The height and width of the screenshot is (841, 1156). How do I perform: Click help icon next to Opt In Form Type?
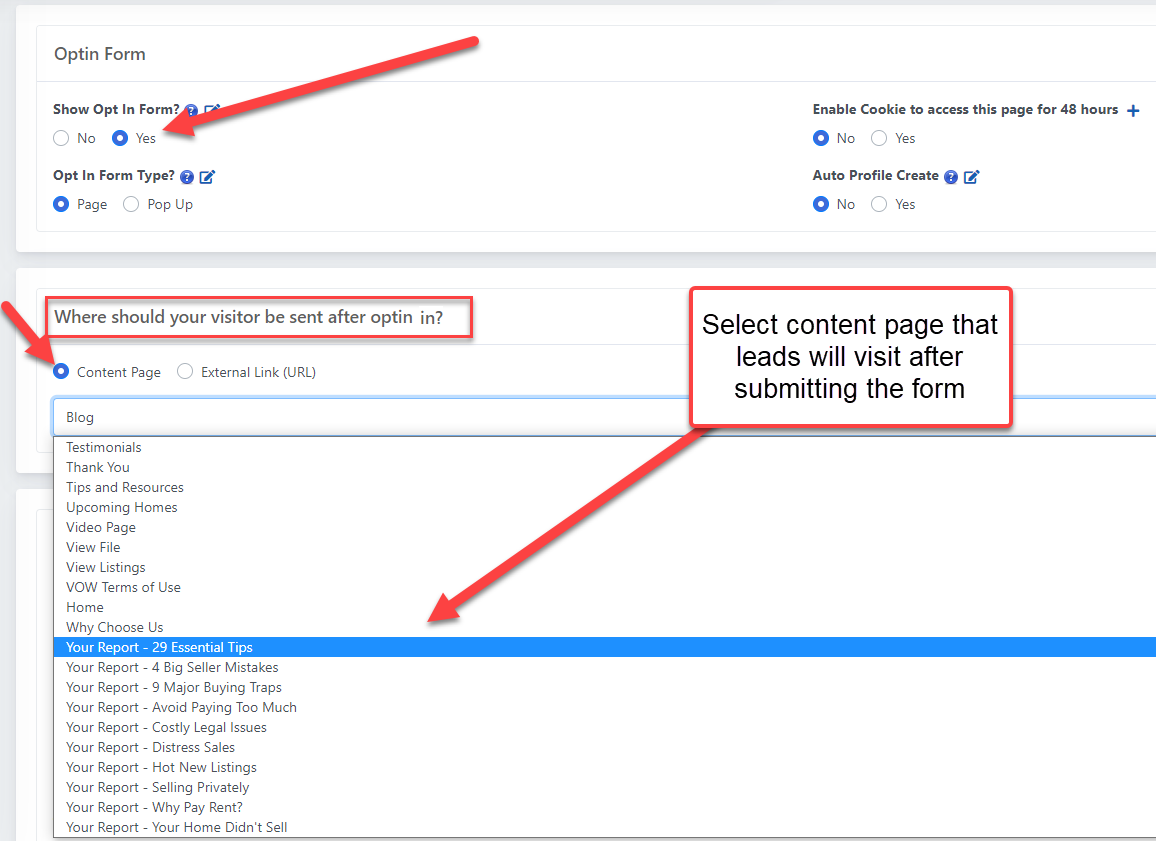pos(187,177)
